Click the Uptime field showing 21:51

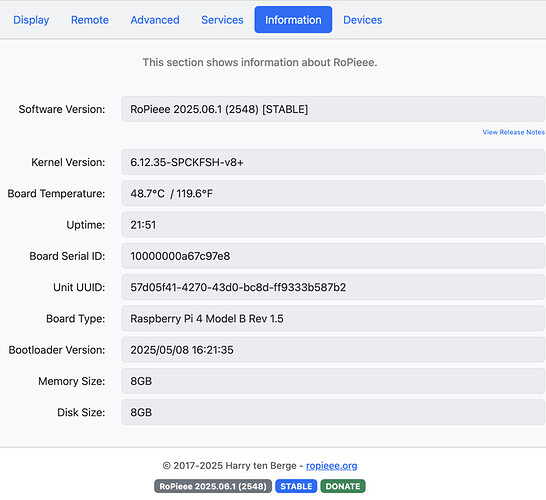tap(333, 225)
